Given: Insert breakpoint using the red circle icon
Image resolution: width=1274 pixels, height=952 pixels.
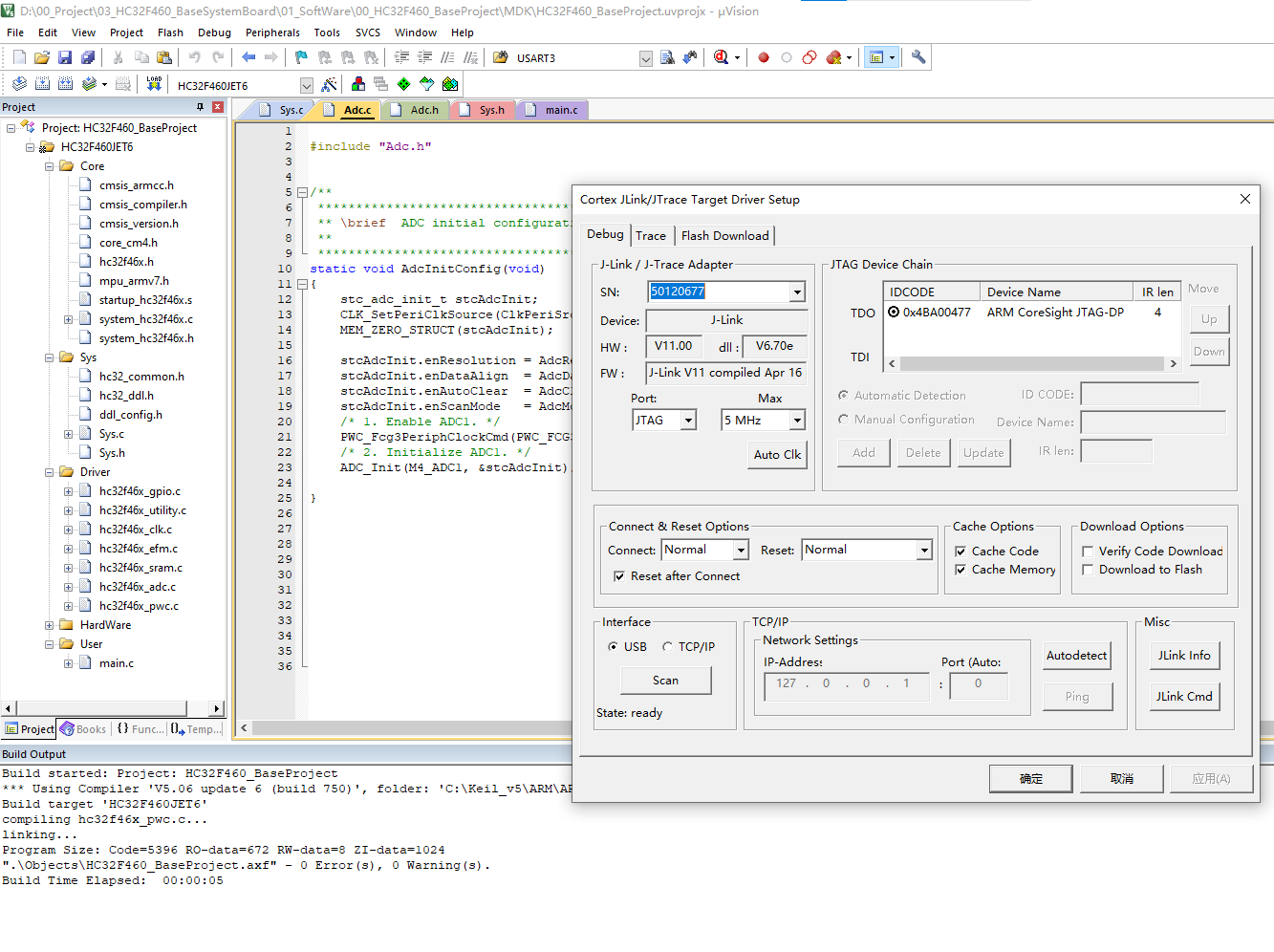Looking at the screenshot, I should pos(764,57).
